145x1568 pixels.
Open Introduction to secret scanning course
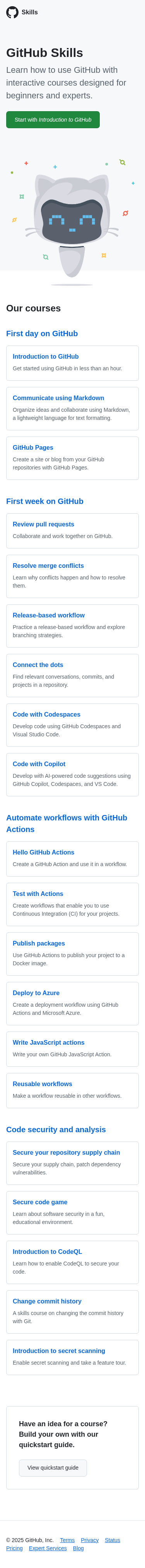[59, 1351]
